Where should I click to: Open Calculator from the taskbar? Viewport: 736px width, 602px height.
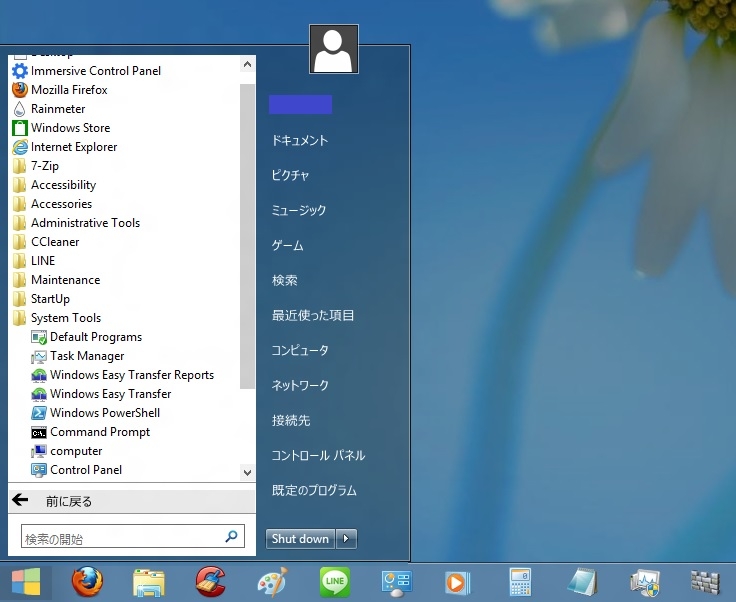pyautogui.click(x=520, y=582)
